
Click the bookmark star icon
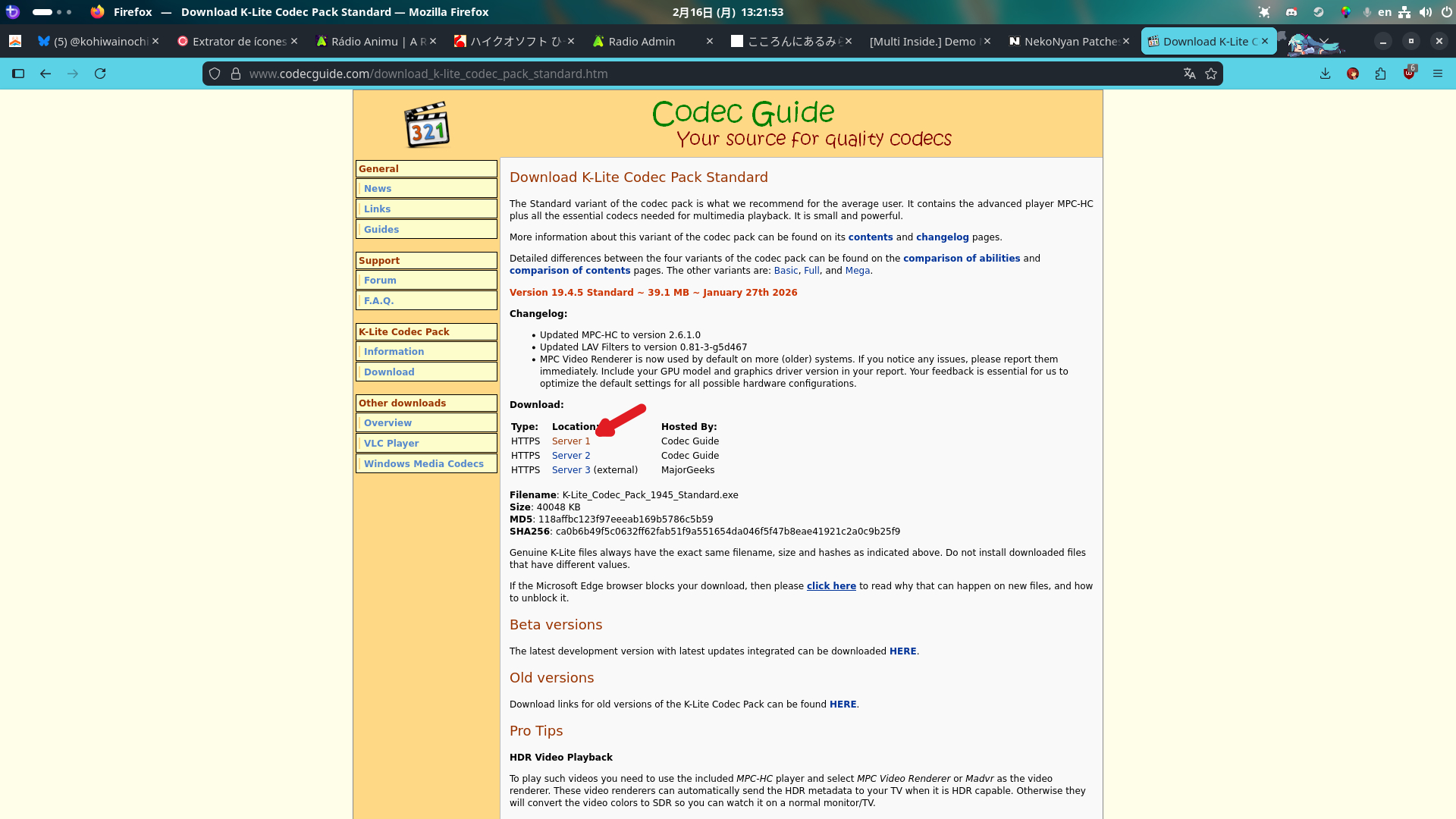click(1211, 74)
